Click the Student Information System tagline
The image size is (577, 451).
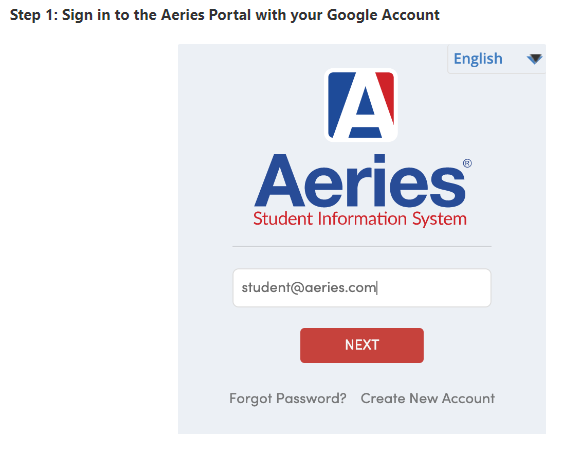point(360,219)
